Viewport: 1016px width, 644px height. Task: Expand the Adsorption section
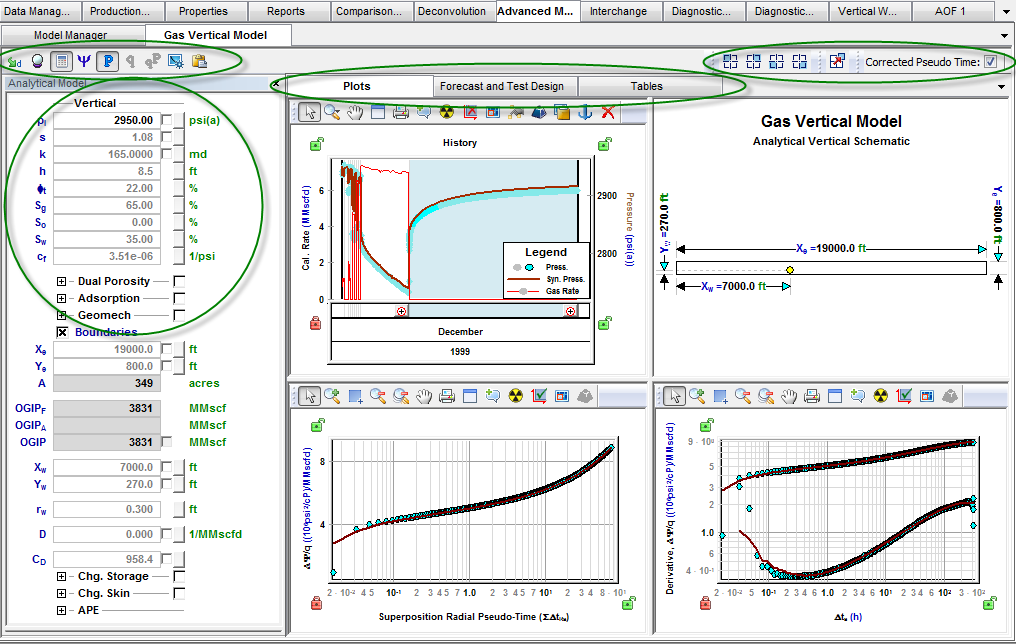62,298
